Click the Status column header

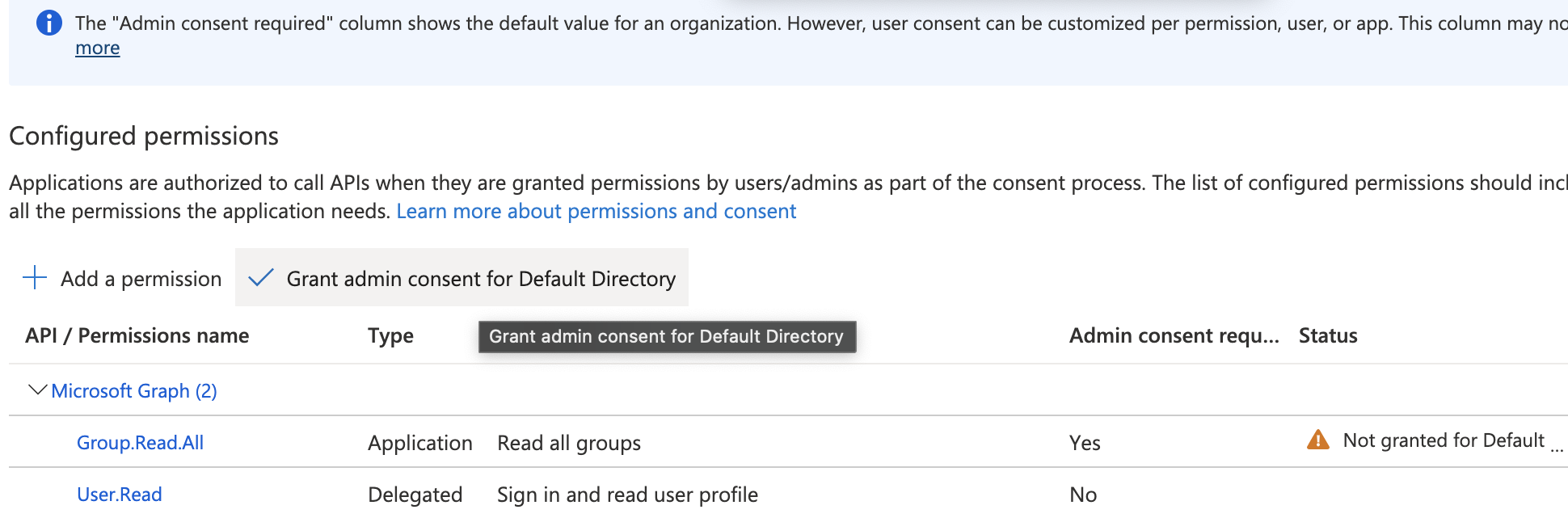click(x=1327, y=336)
